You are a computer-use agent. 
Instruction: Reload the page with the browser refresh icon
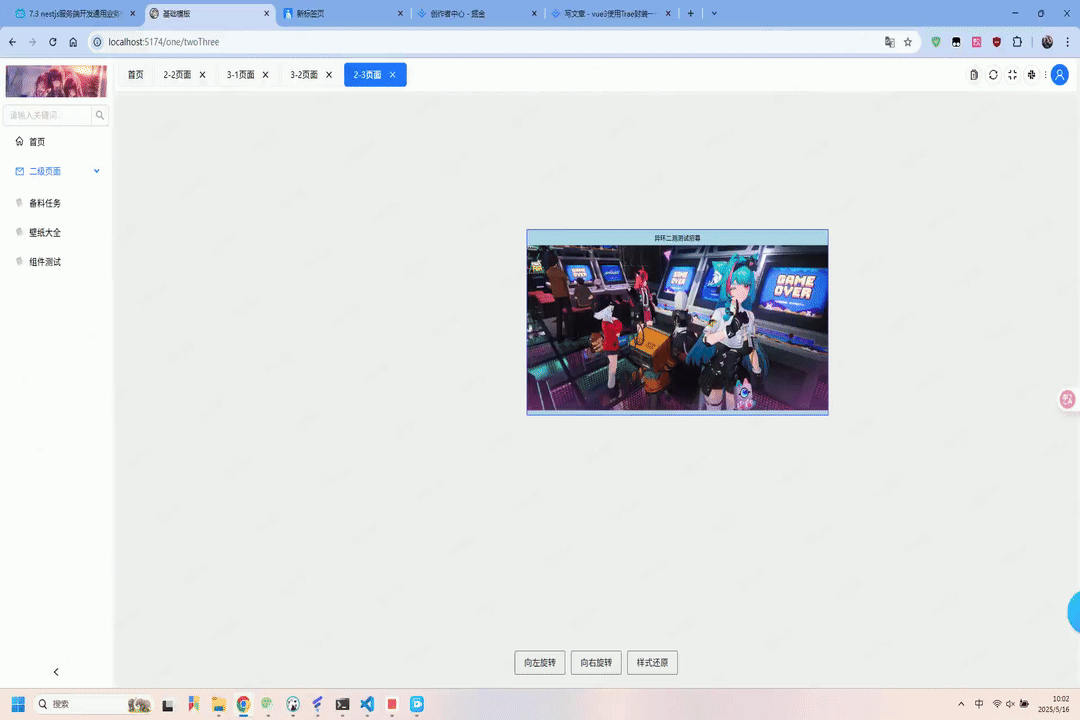tap(52, 42)
